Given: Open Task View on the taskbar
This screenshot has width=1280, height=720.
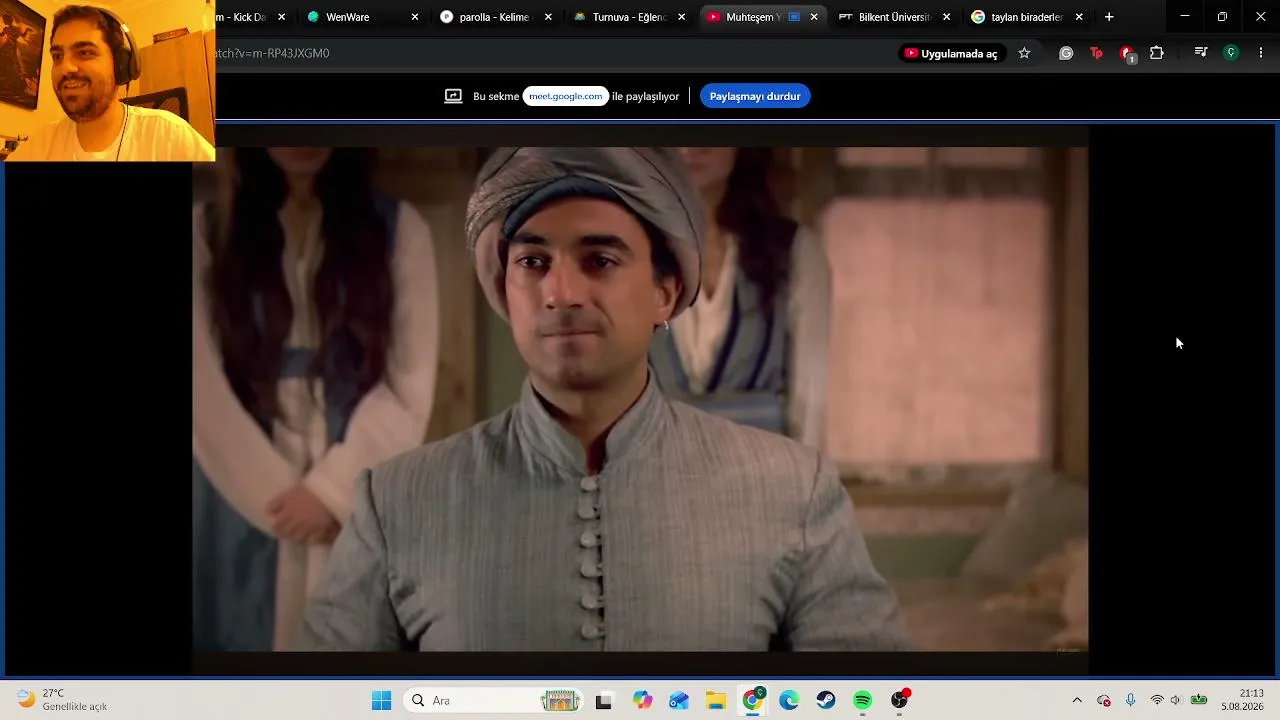Looking at the screenshot, I should [x=604, y=701].
